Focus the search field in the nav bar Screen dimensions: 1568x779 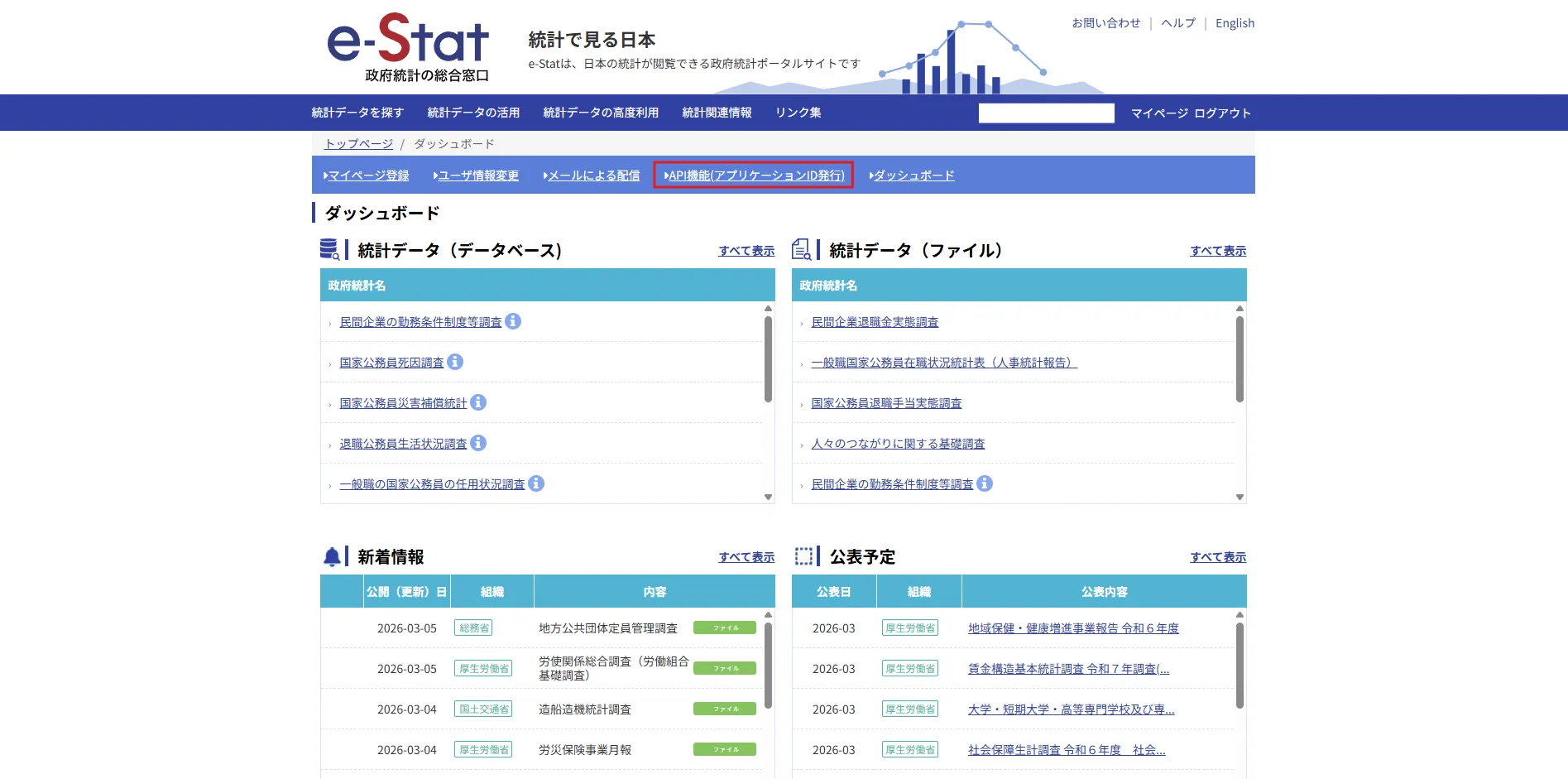[1046, 113]
